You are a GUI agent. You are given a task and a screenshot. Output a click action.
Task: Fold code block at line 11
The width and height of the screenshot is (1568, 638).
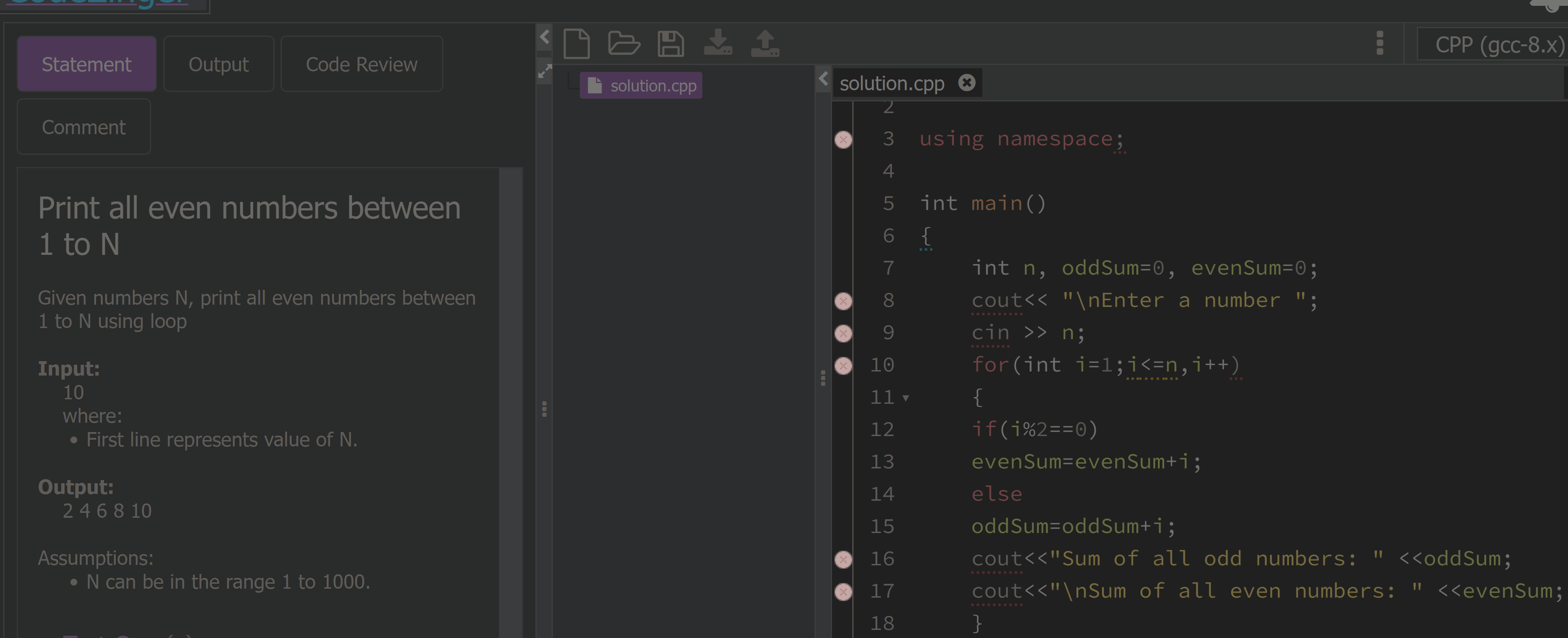coord(906,398)
